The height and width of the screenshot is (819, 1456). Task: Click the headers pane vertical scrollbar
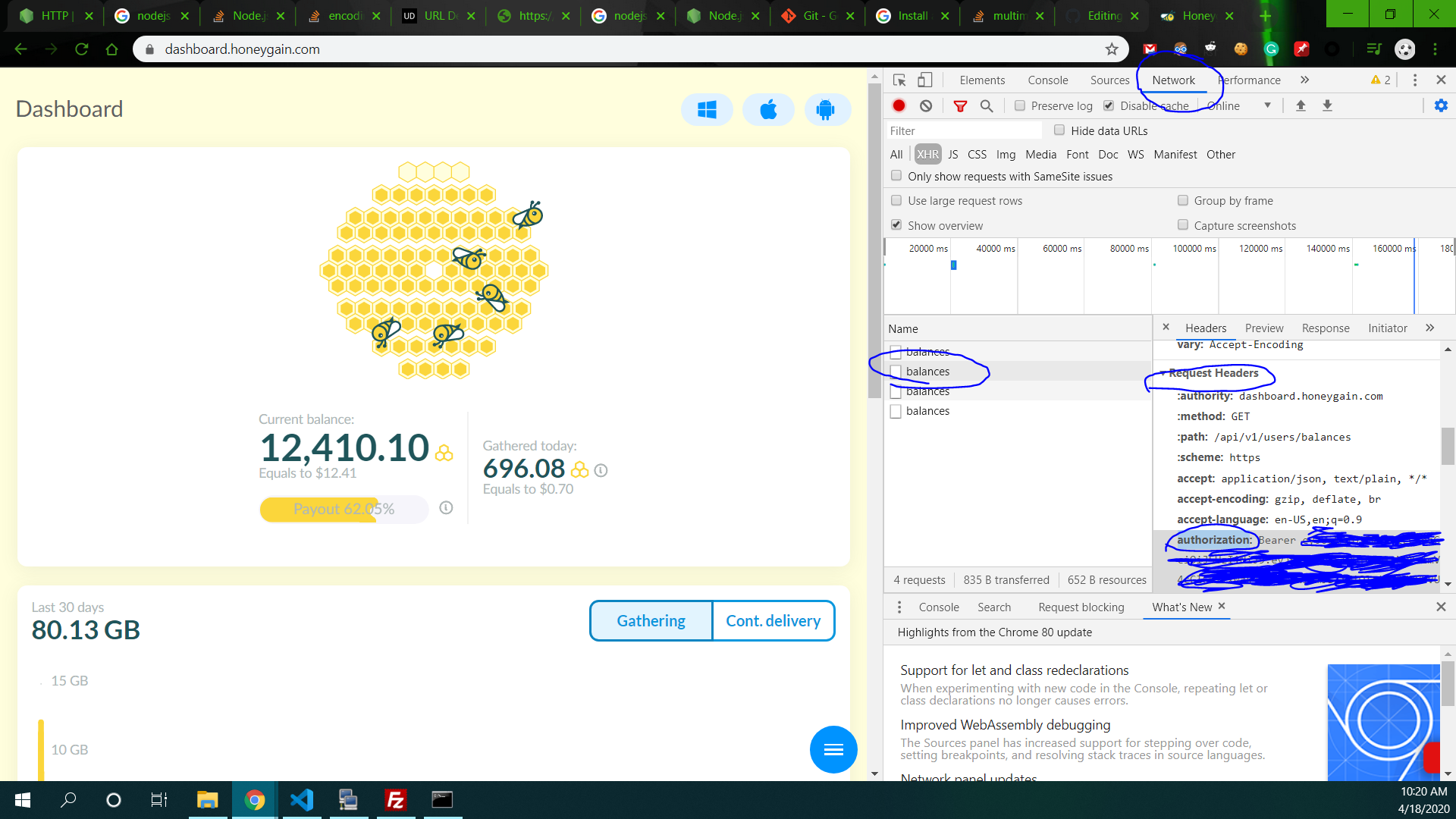(x=1448, y=446)
